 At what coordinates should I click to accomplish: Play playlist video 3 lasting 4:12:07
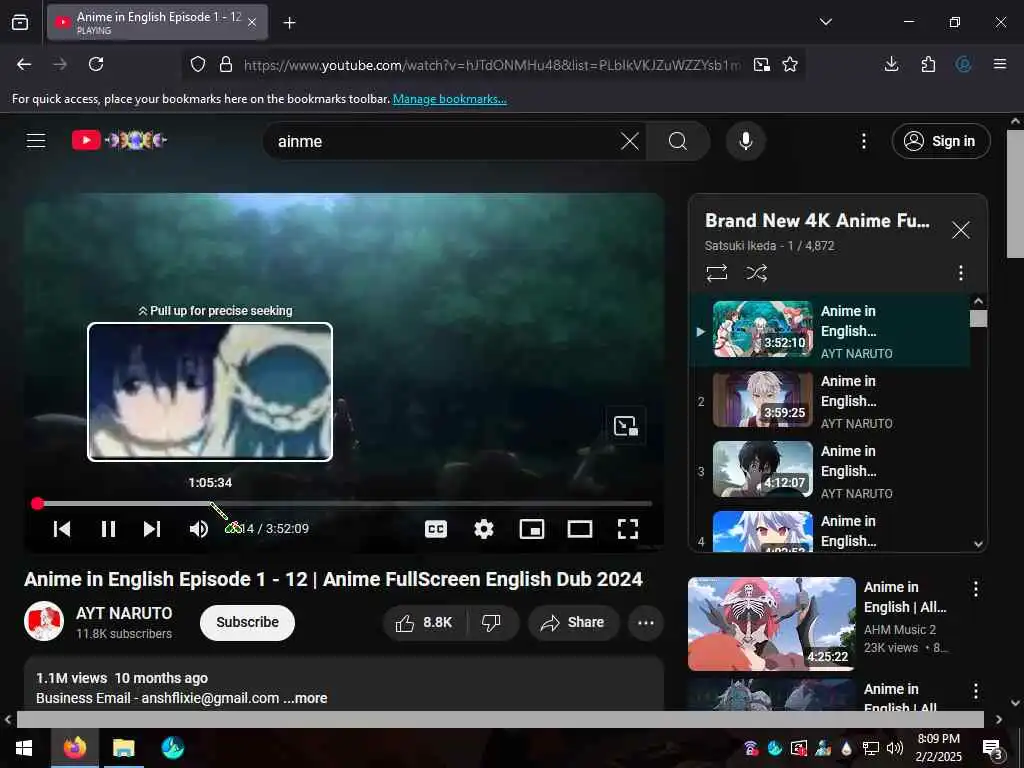click(763, 469)
